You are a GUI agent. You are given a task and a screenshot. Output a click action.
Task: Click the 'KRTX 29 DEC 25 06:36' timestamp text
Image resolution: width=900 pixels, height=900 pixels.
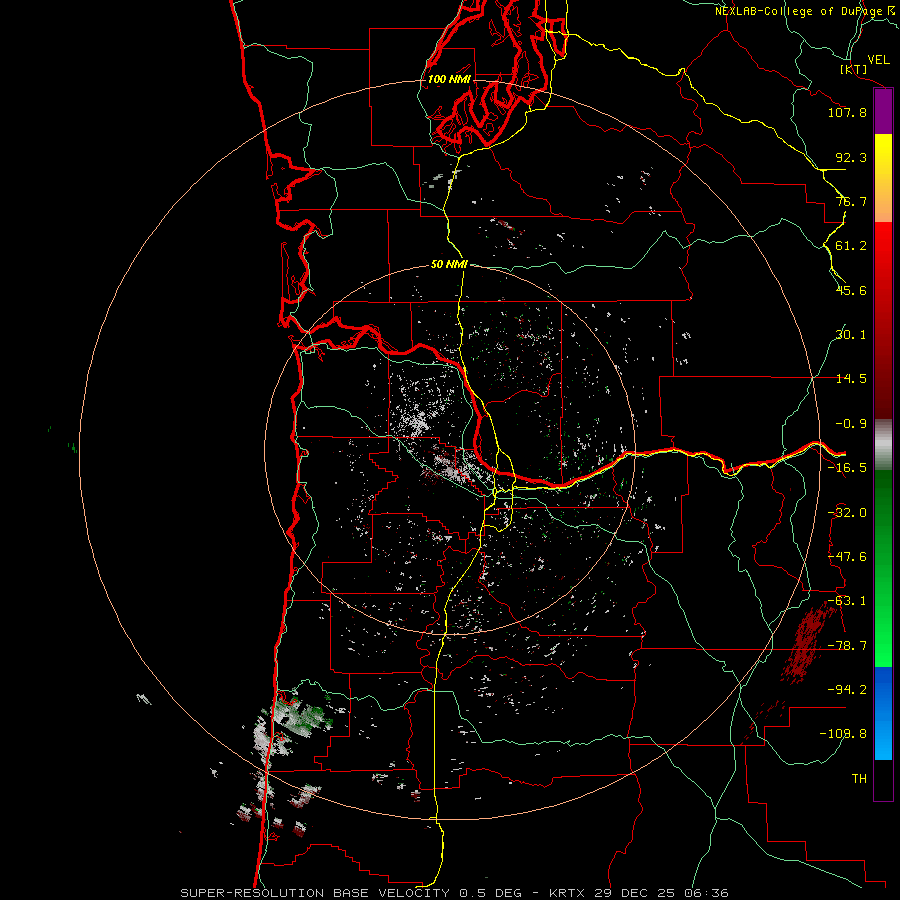639,893
